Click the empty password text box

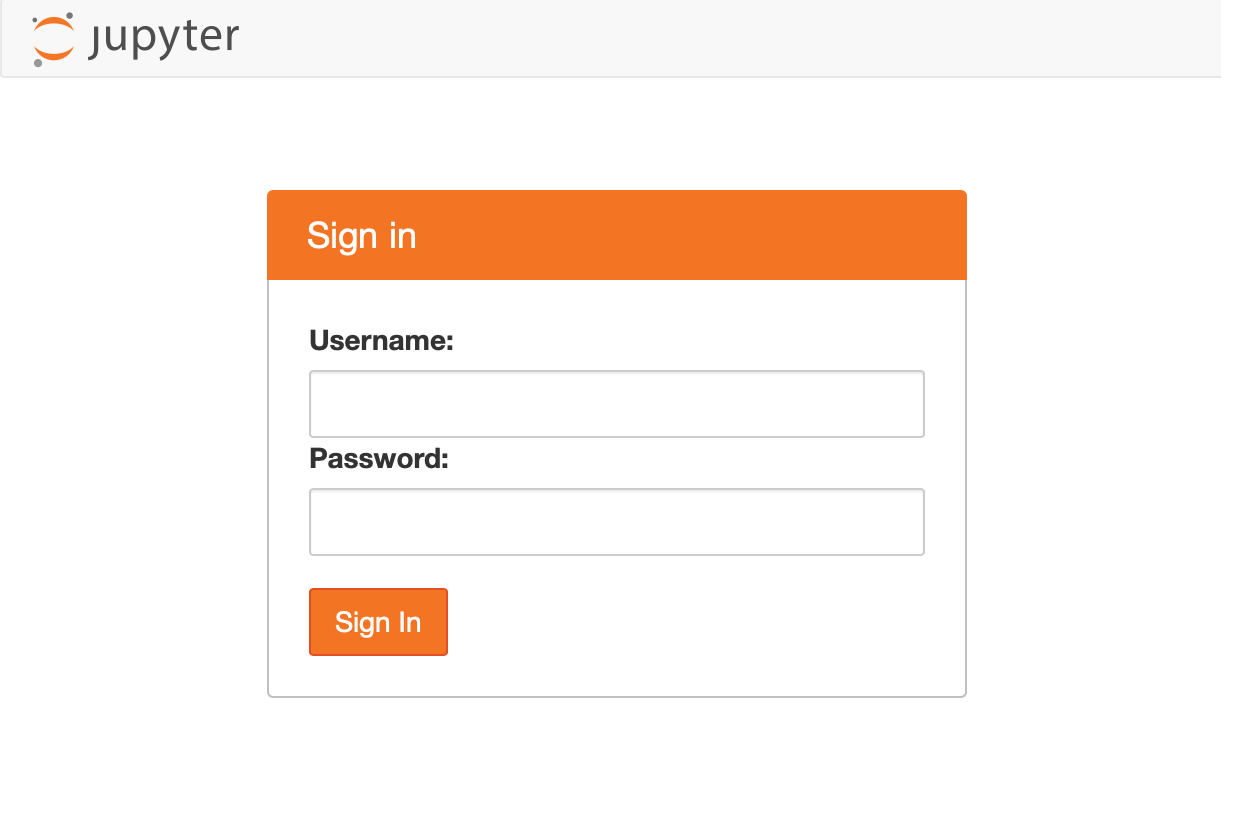coord(616,521)
